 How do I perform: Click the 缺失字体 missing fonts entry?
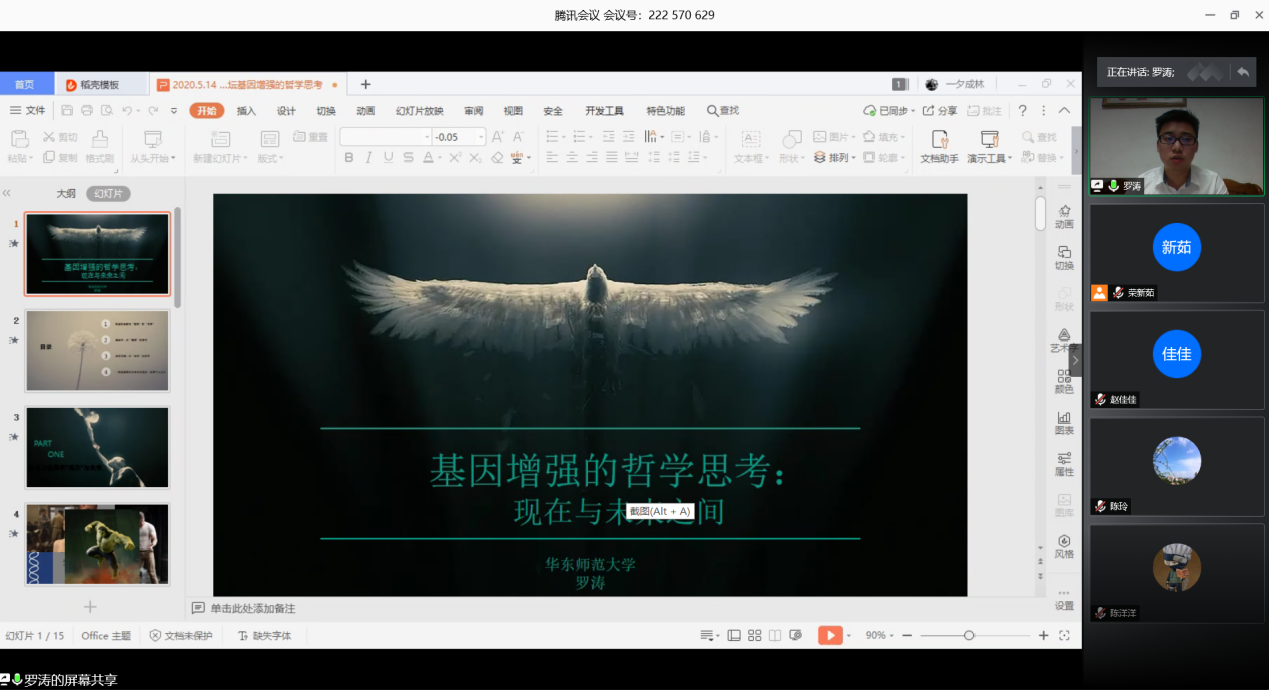click(264, 635)
